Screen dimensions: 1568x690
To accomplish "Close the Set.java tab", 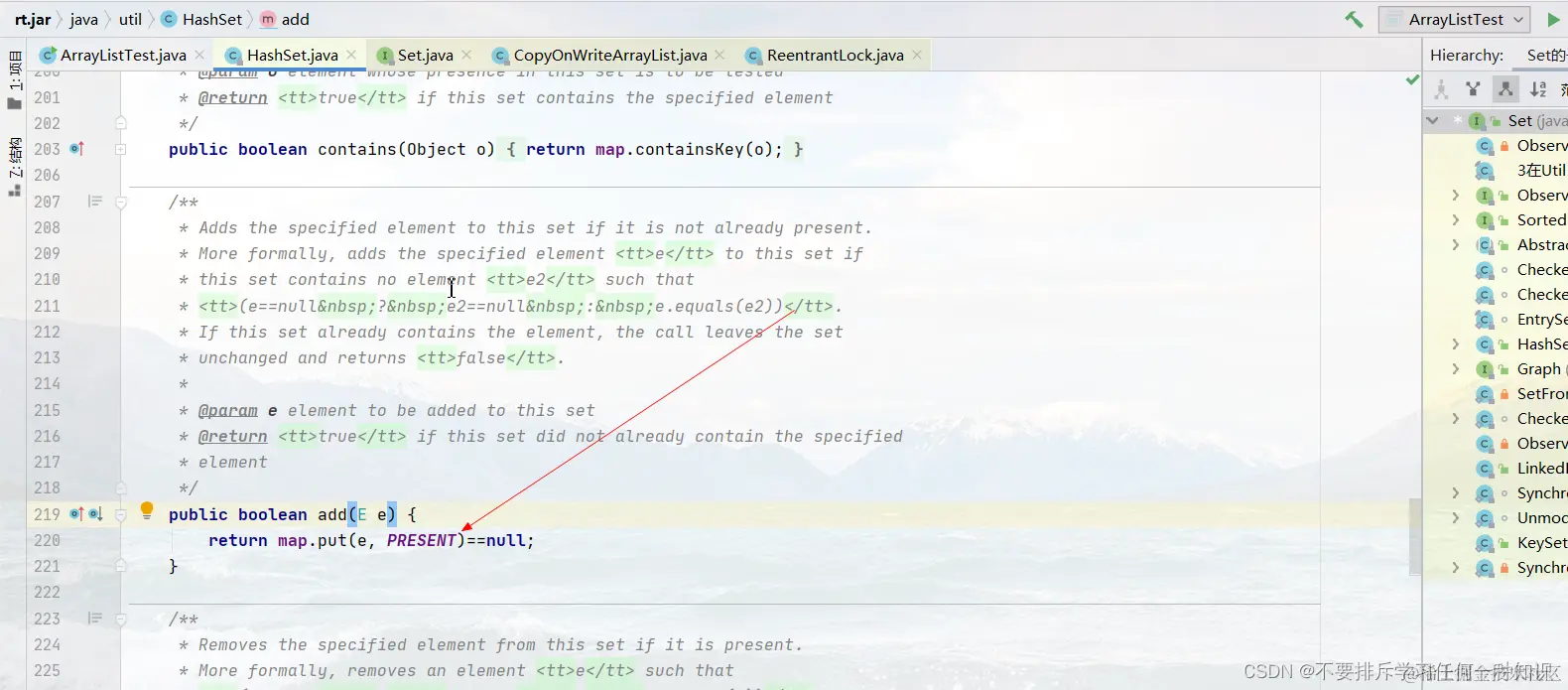I will point(466,55).
